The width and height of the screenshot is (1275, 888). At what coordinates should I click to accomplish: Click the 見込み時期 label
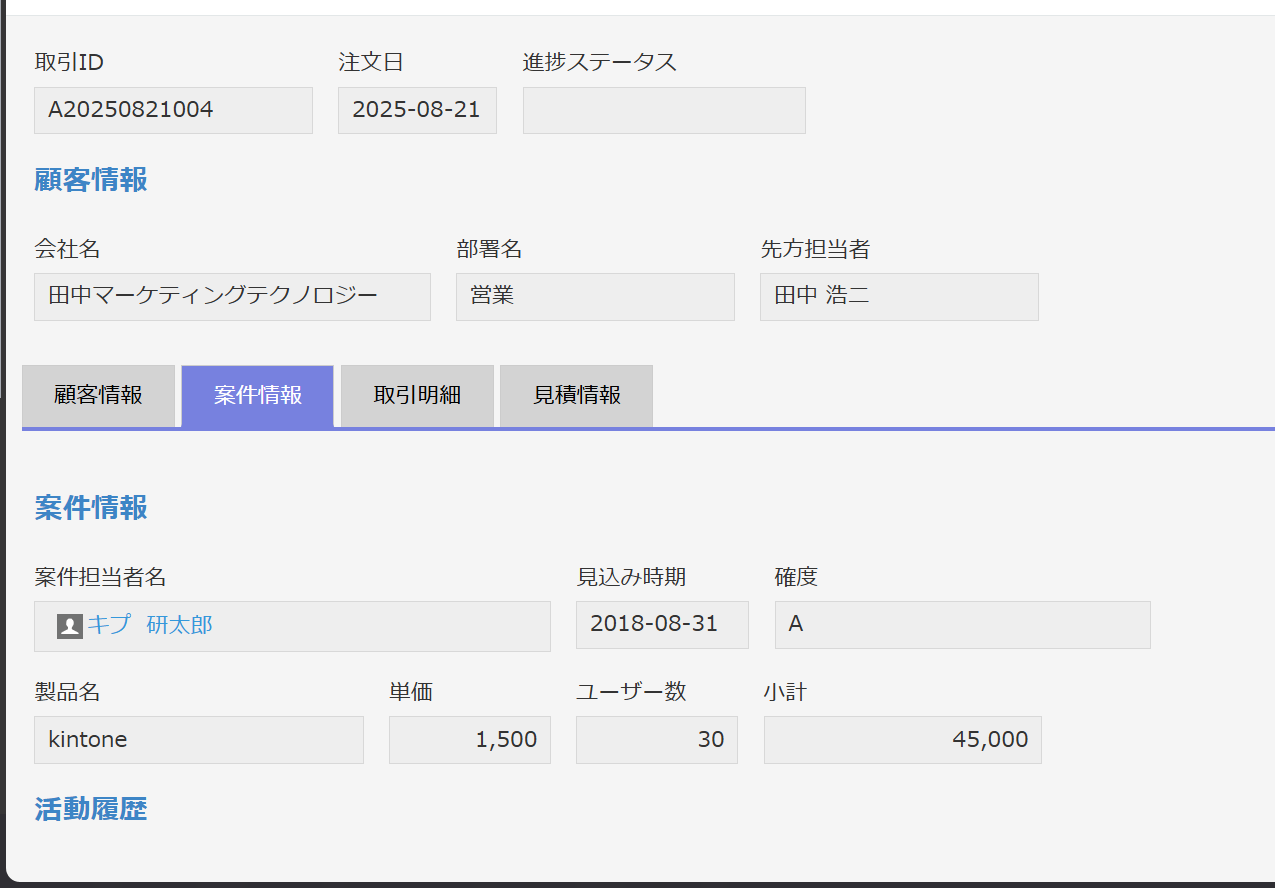point(631,577)
